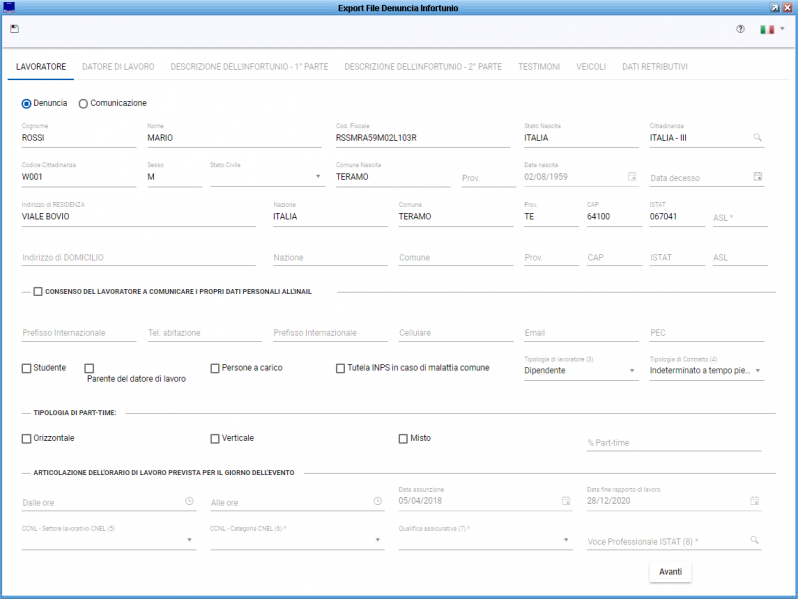Check the Orizzontale part-time option
Image resolution: width=798 pixels, height=599 pixels.
point(27,438)
